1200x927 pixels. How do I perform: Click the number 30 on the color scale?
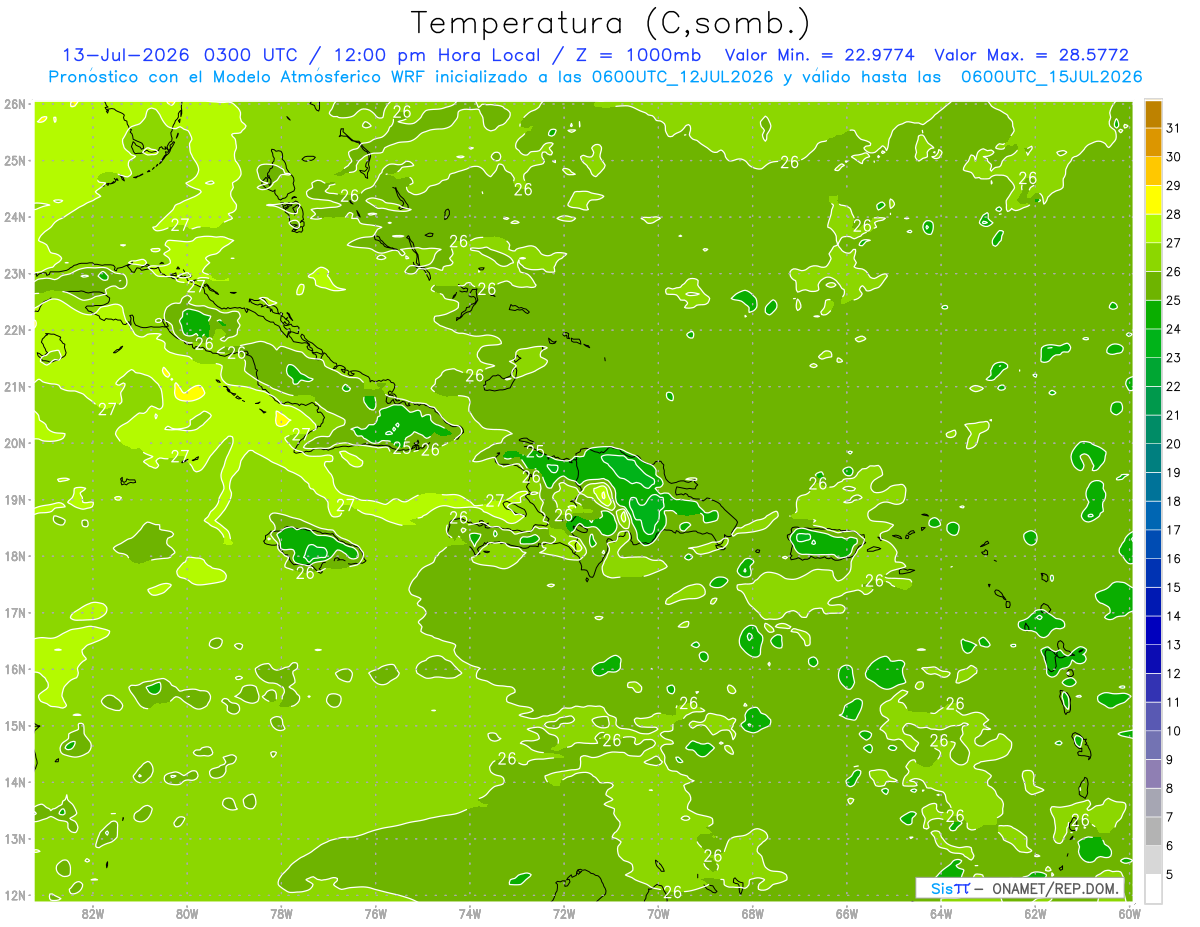tap(1173, 157)
